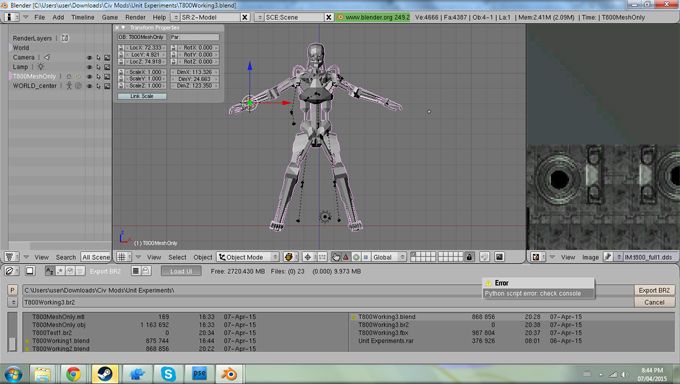Open window type selector in top header

coord(11,17)
